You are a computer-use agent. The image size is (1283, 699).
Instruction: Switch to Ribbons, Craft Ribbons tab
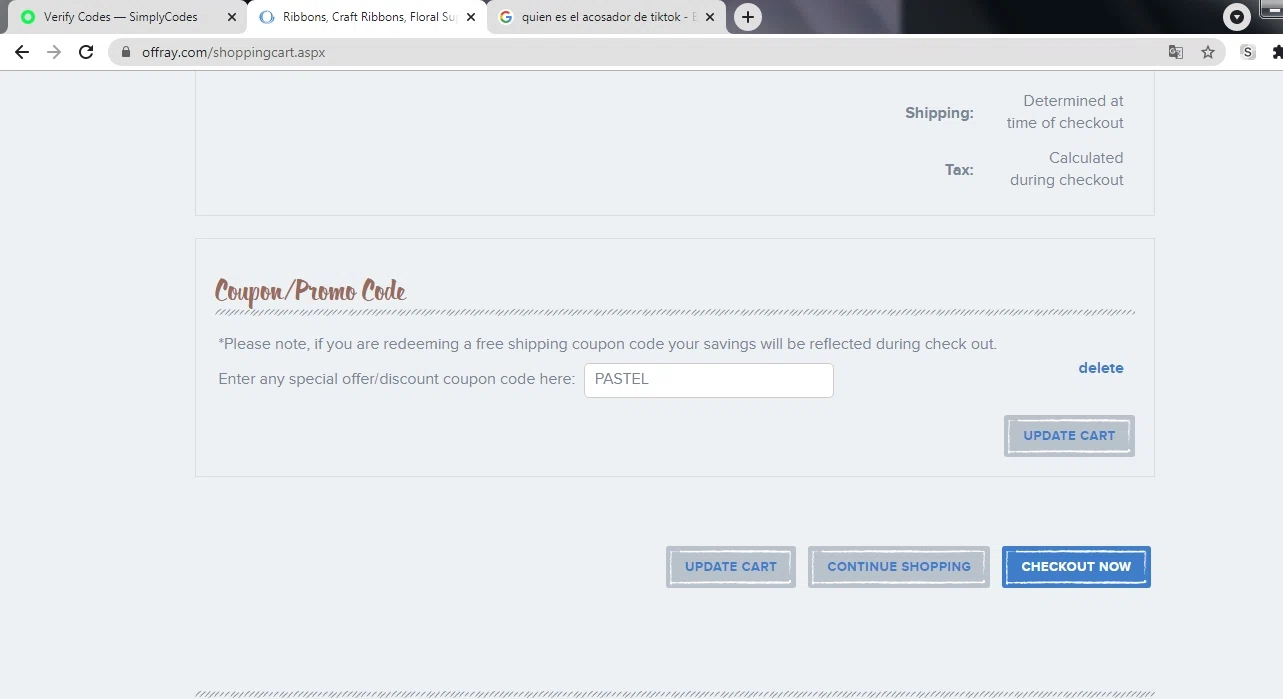pyautogui.click(x=367, y=17)
